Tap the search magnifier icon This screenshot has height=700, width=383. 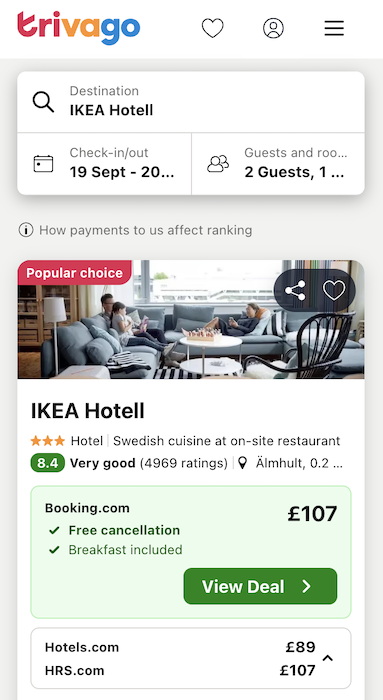43,102
